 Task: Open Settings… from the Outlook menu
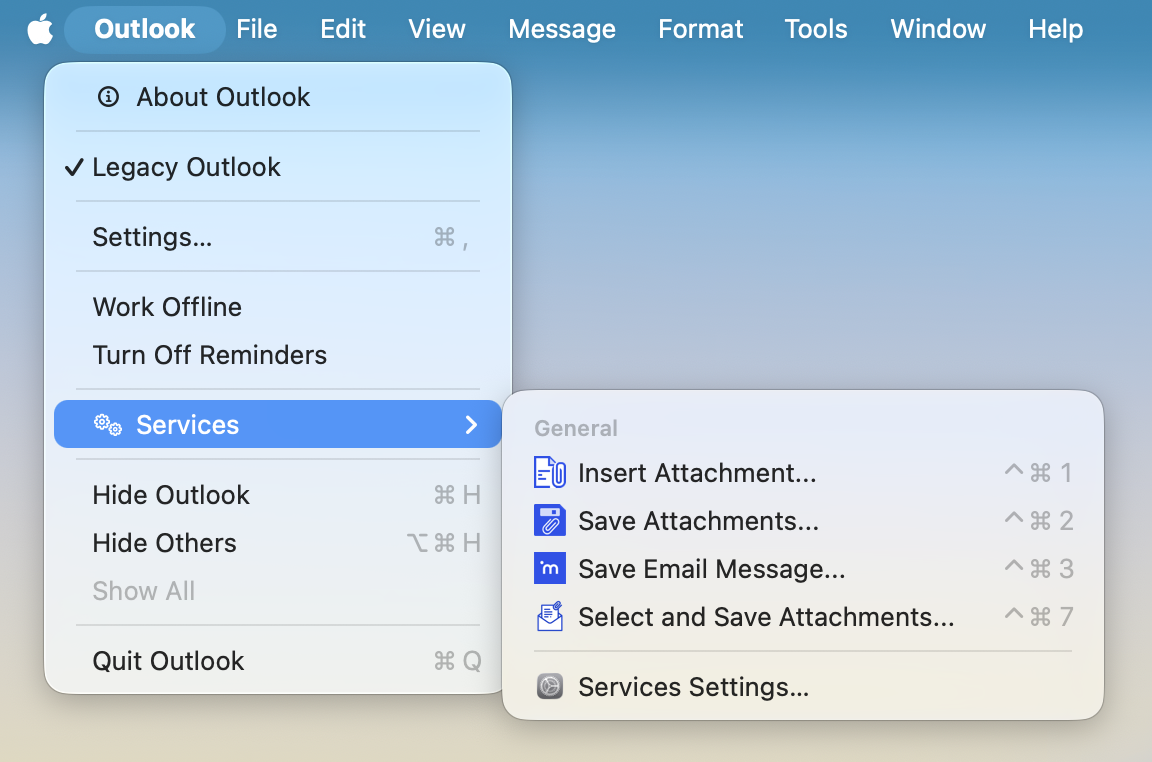coord(278,237)
